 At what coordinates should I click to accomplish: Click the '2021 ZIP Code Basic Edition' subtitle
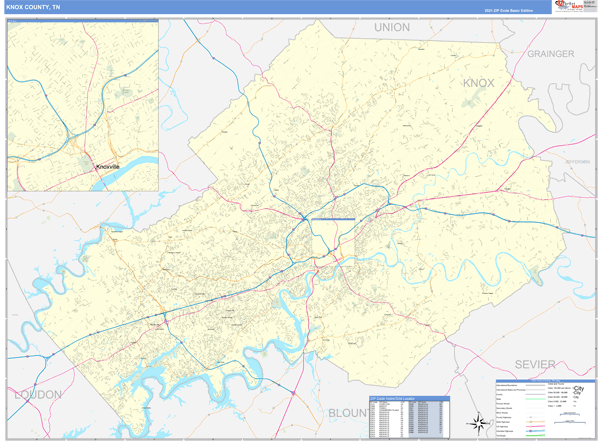(508, 10)
